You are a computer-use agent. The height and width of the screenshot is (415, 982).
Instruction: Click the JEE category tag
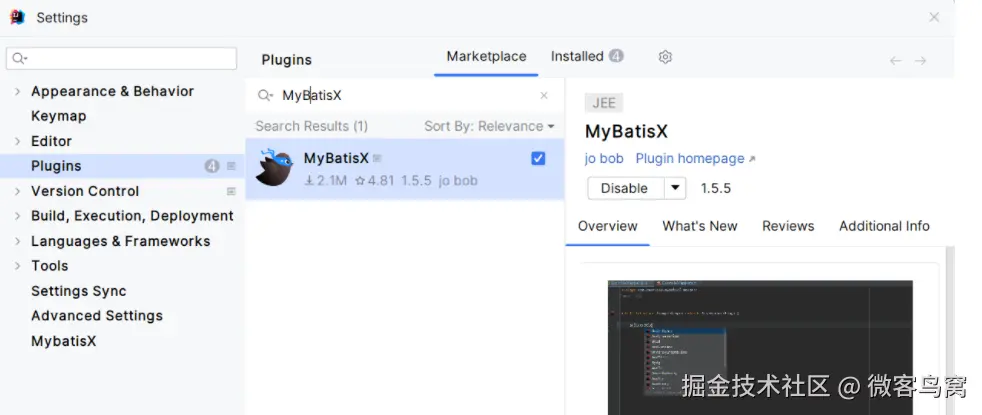(x=604, y=103)
